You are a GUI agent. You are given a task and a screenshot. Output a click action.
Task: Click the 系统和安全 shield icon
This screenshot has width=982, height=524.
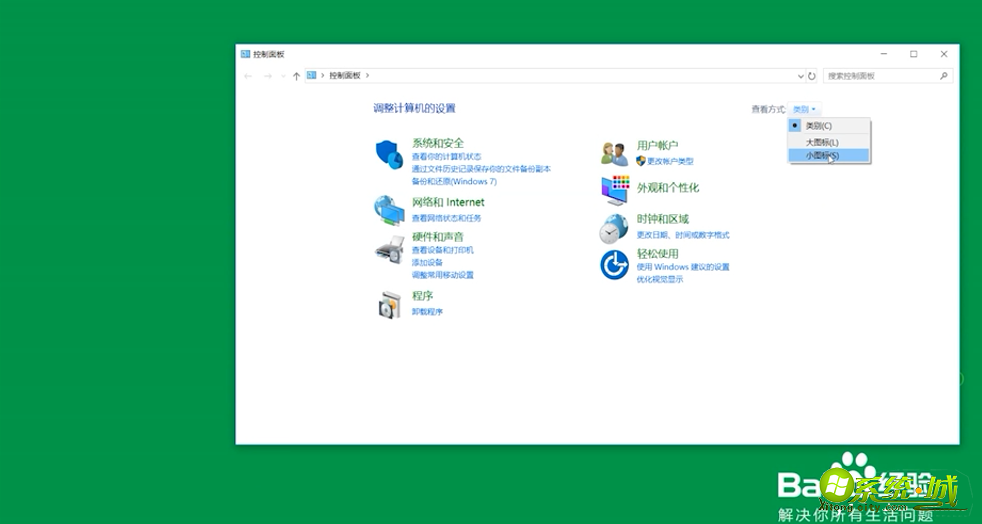pos(389,154)
